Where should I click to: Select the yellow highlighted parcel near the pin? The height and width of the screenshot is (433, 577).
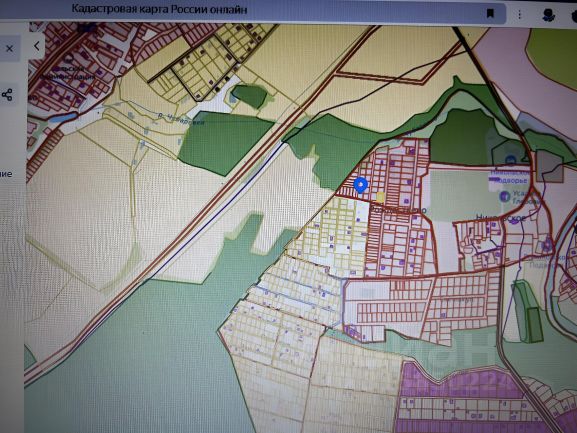380,198
